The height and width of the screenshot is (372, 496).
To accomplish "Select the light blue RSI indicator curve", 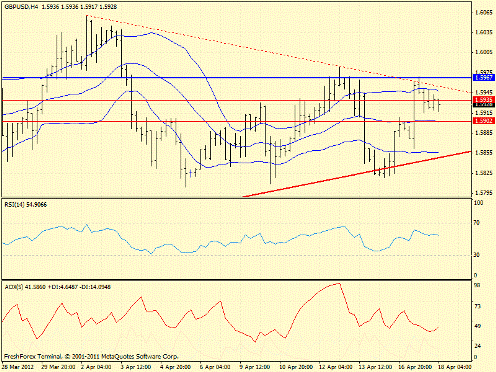I will (x=220, y=243).
